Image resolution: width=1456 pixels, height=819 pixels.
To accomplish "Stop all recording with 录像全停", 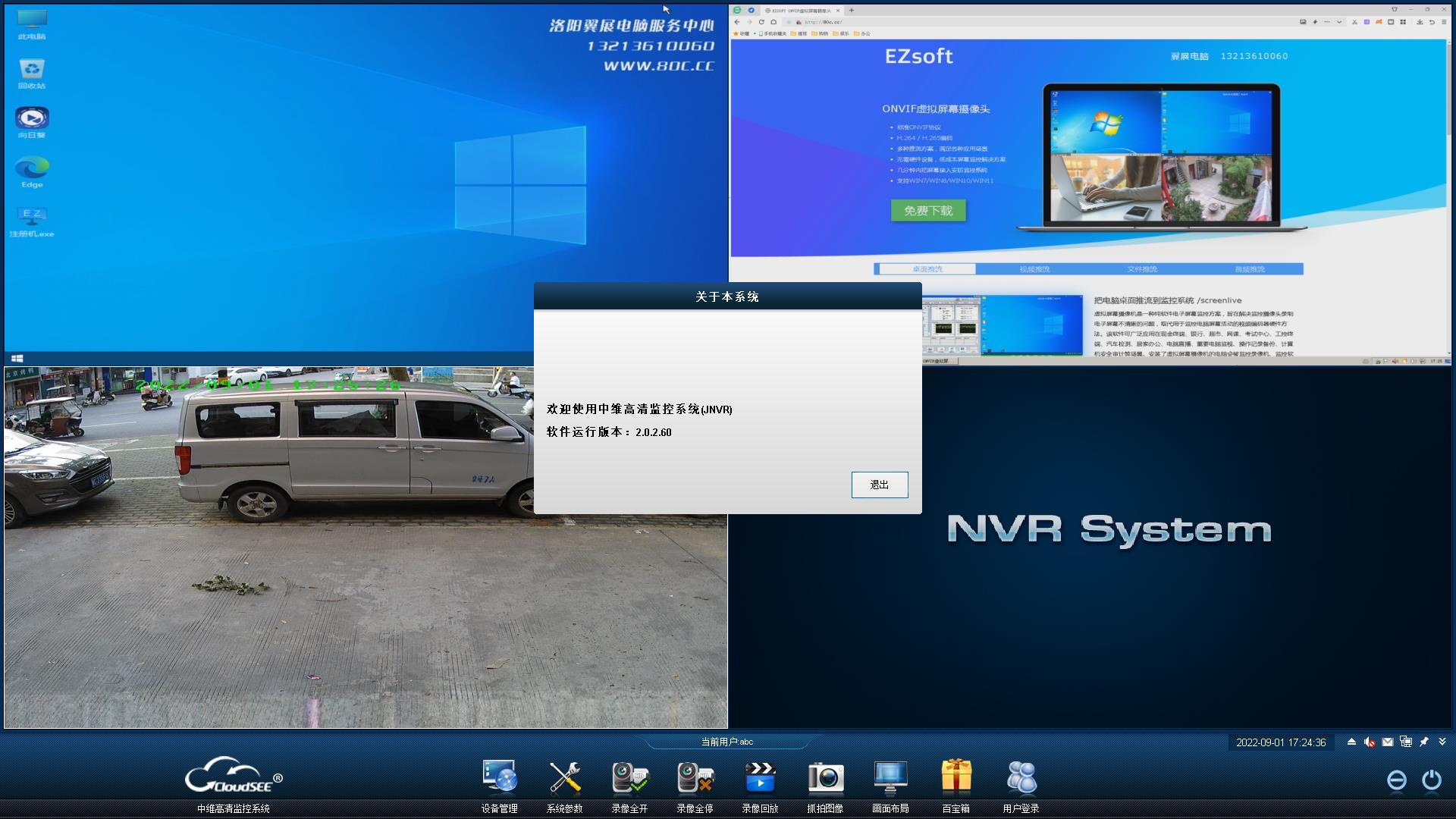I will [x=695, y=778].
